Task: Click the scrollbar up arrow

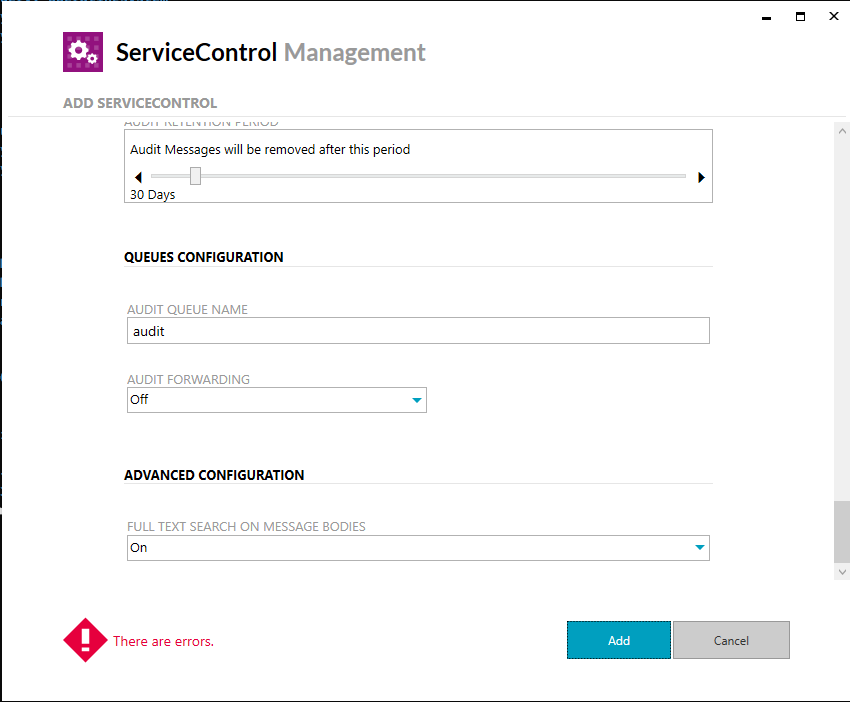Action: (x=841, y=129)
